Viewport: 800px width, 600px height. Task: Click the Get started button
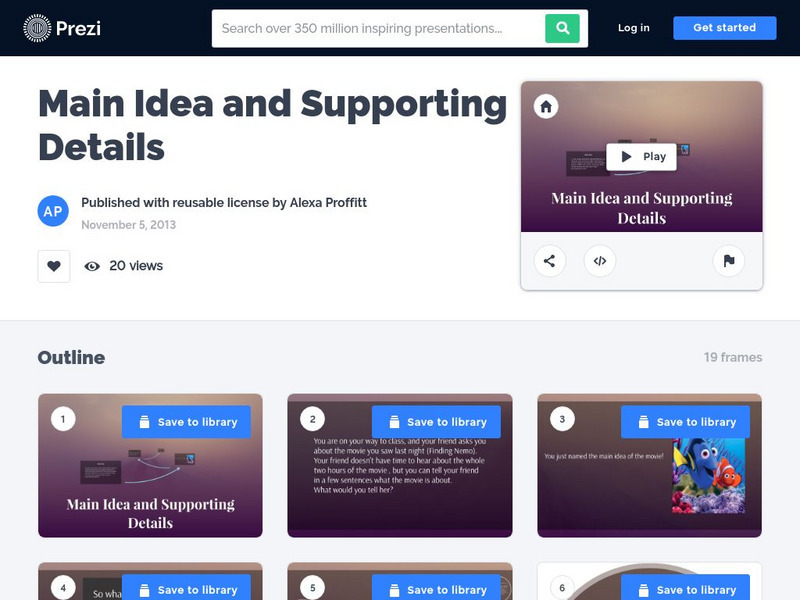pos(724,28)
